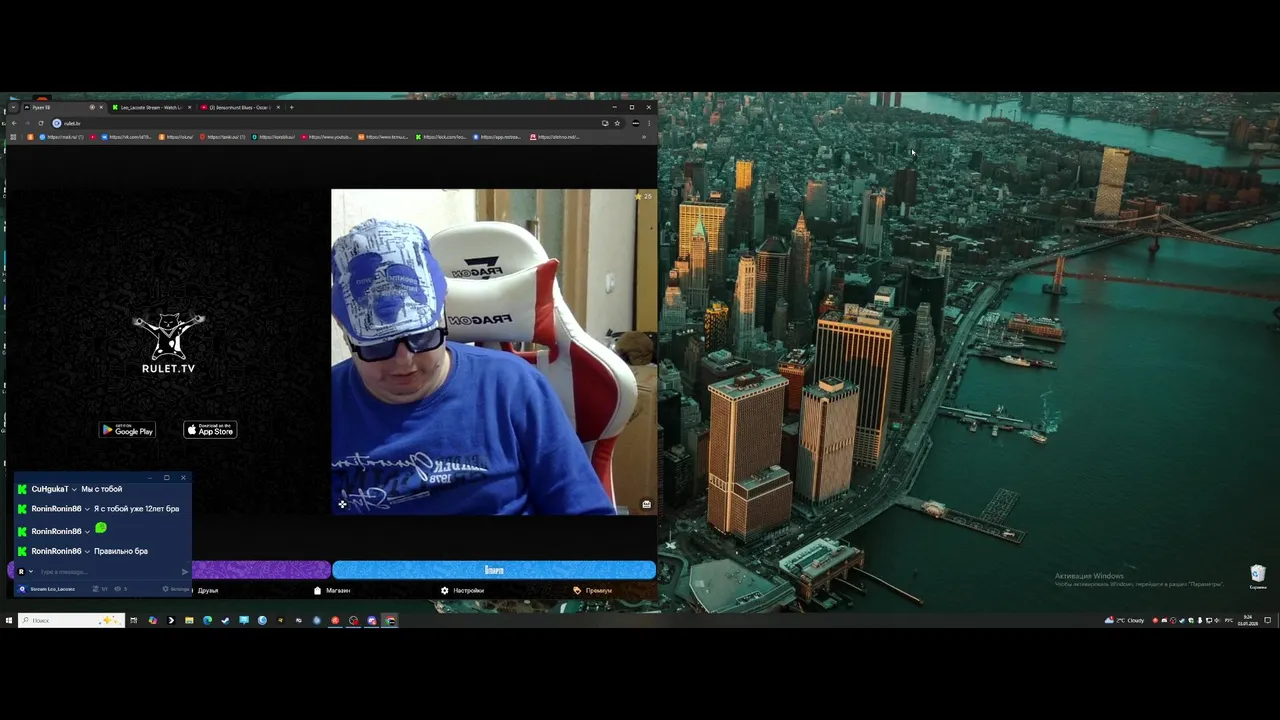Open the Друзья tab
The width and height of the screenshot is (1280, 720).
[x=208, y=590]
